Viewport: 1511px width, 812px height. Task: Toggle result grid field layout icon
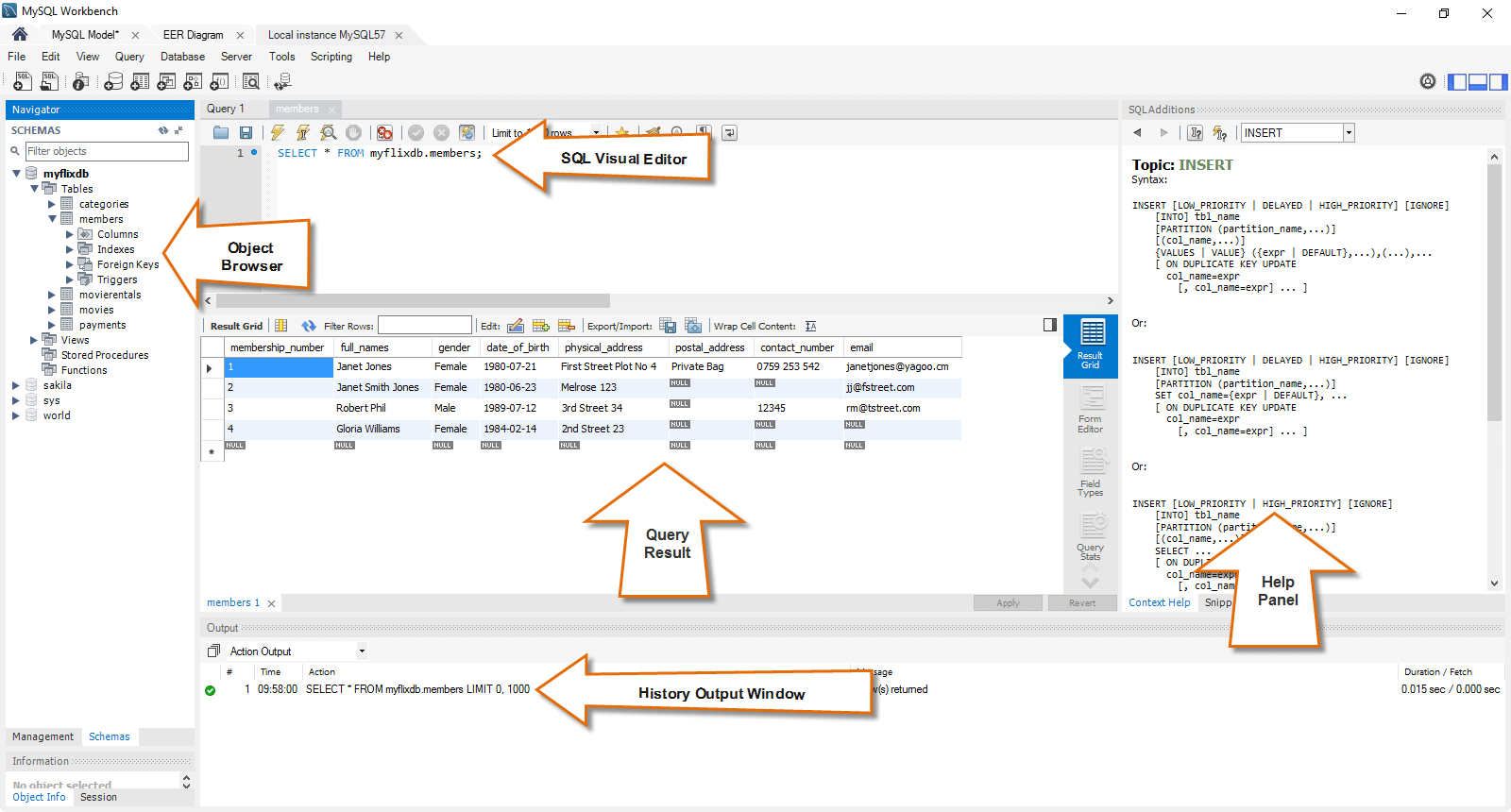tap(280, 326)
